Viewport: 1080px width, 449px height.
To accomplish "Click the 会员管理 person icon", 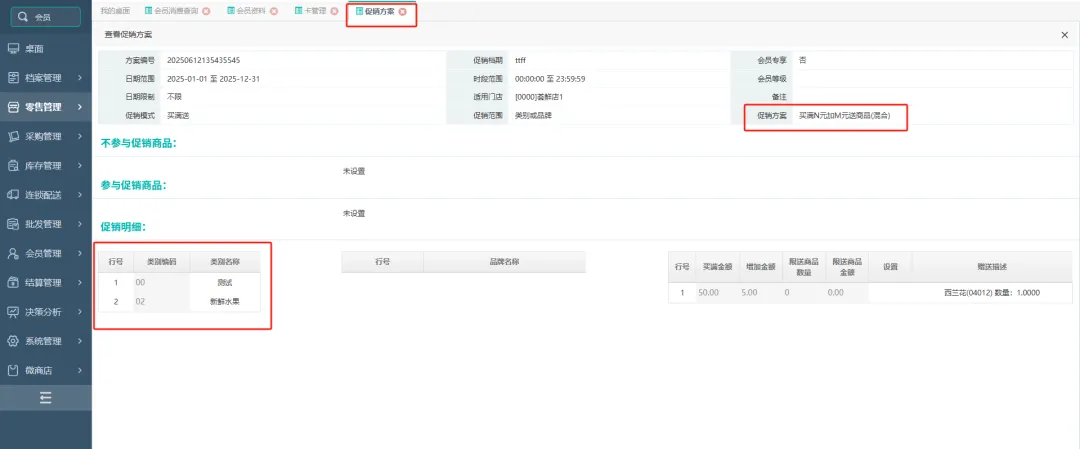I will pos(14,253).
